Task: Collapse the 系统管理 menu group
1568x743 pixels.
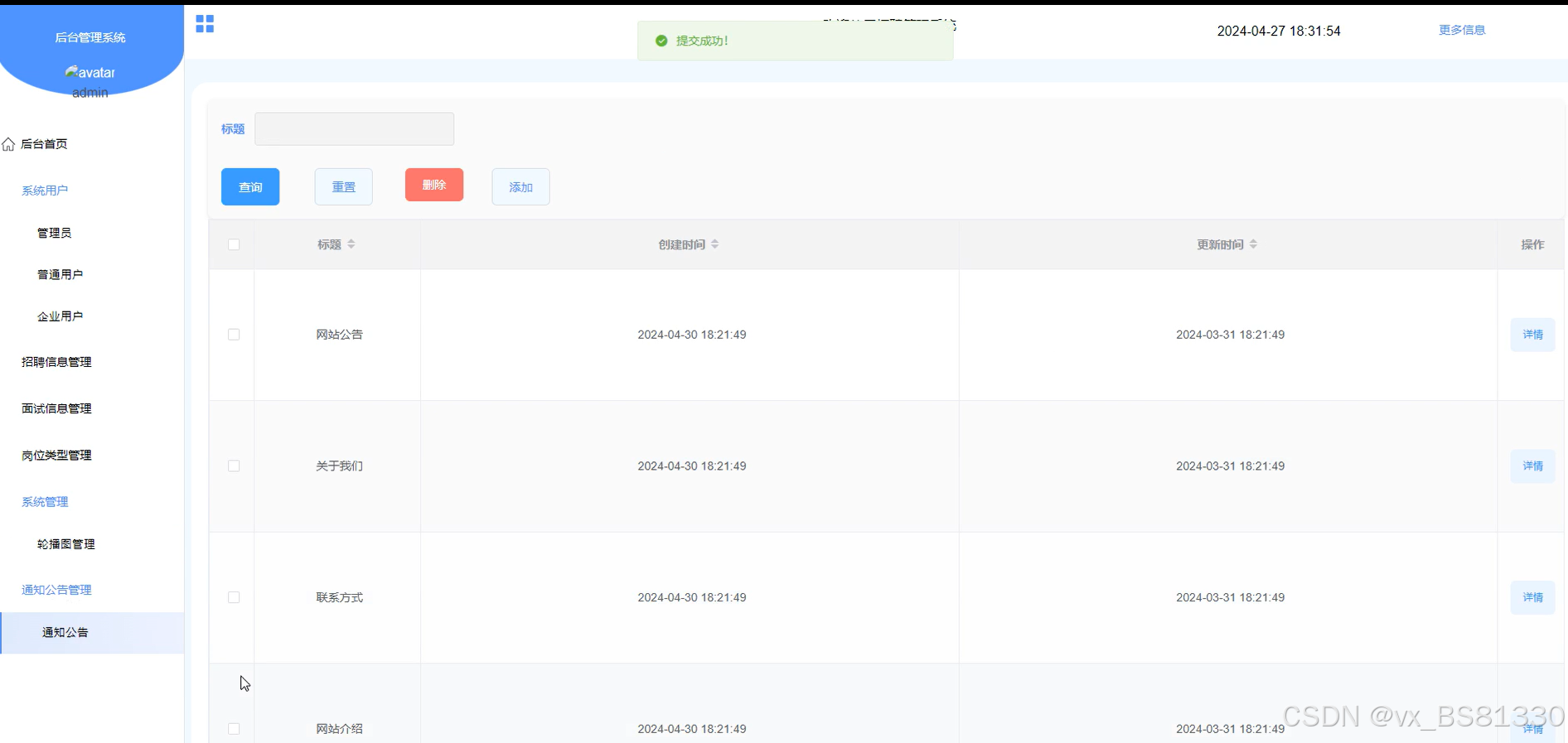Action: (x=45, y=502)
